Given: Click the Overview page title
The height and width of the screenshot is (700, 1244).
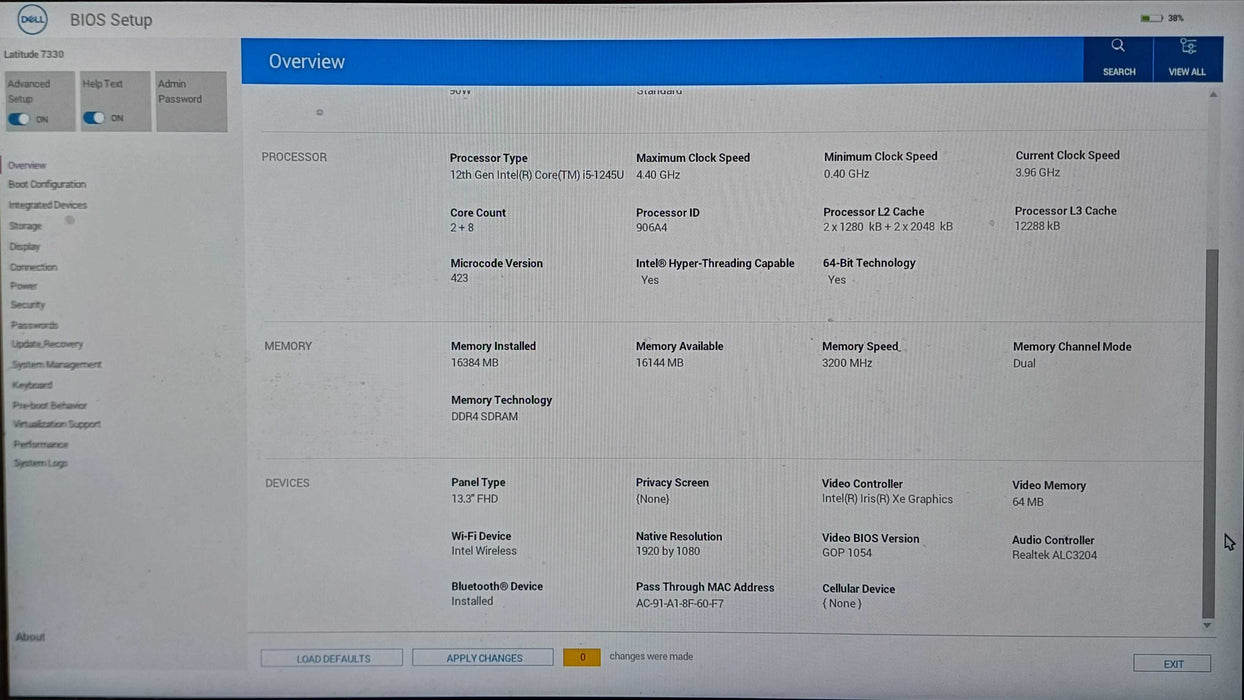Looking at the screenshot, I should tap(306, 61).
